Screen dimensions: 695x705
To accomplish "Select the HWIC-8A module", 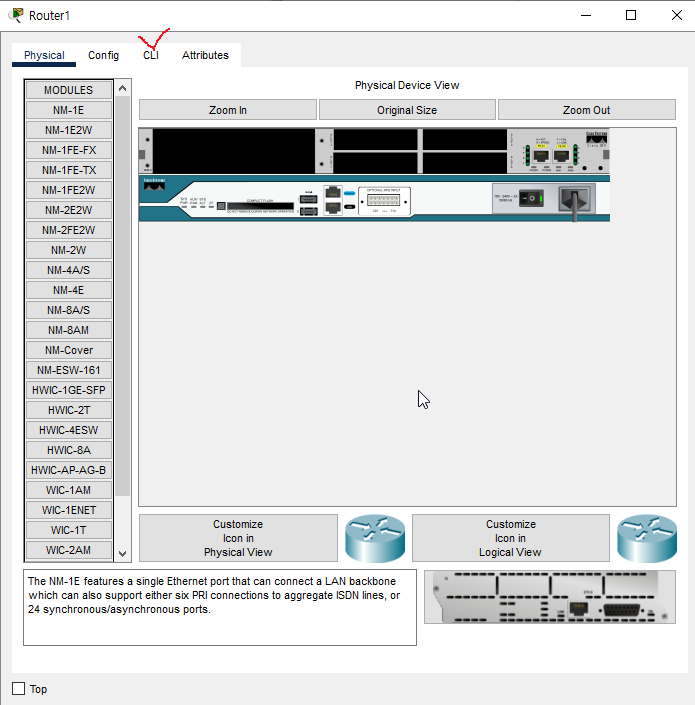I will 69,450.
